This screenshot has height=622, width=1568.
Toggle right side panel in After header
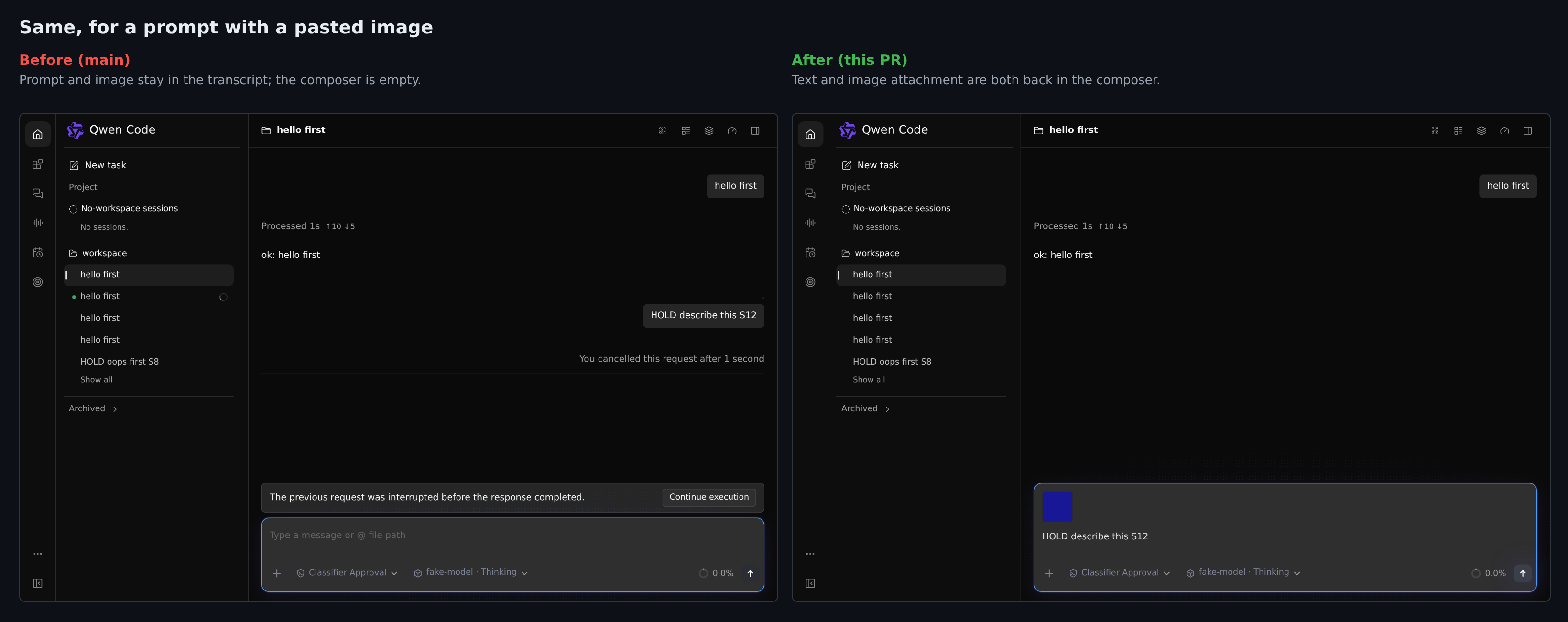pos(1528,131)
